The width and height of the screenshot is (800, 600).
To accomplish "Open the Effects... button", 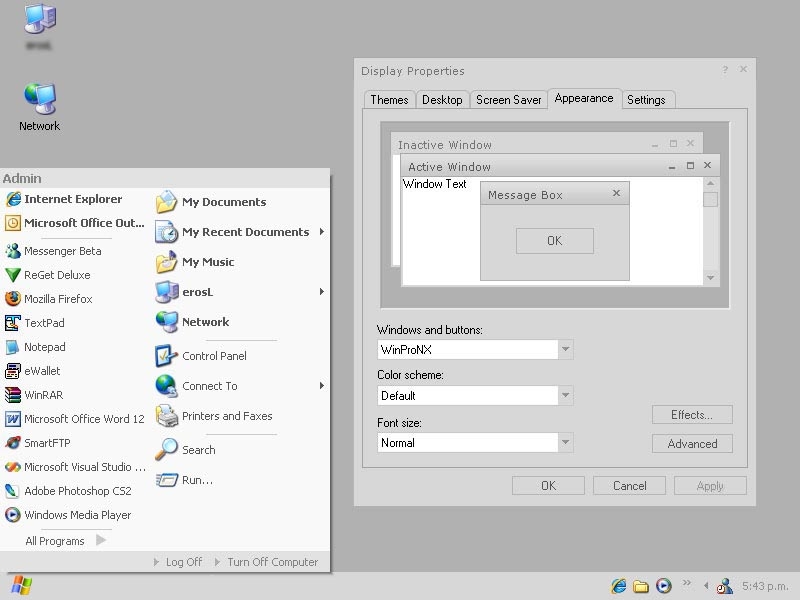I will tap(692, 415).
